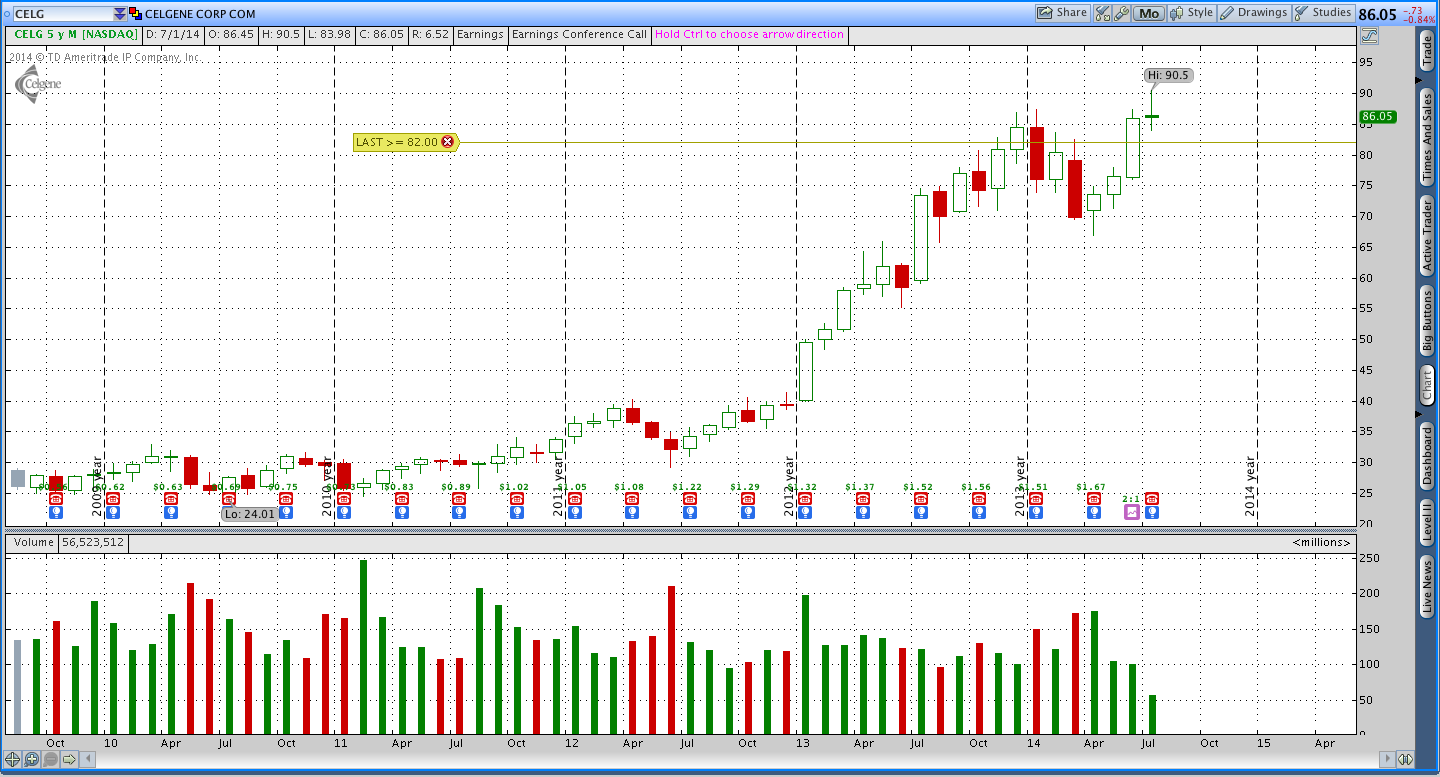Open the Live News sidebar tab

tap(1427, 587)
